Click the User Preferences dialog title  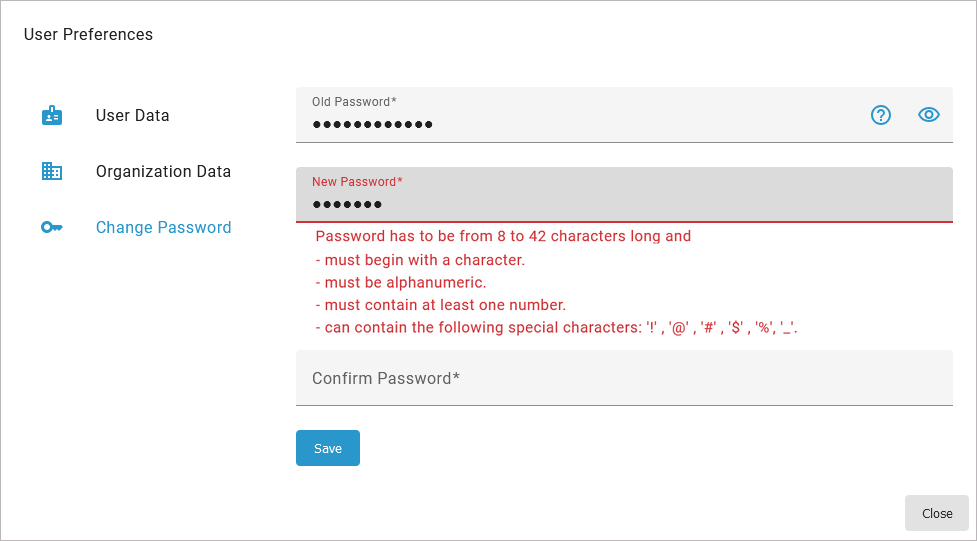coord(88,35)
